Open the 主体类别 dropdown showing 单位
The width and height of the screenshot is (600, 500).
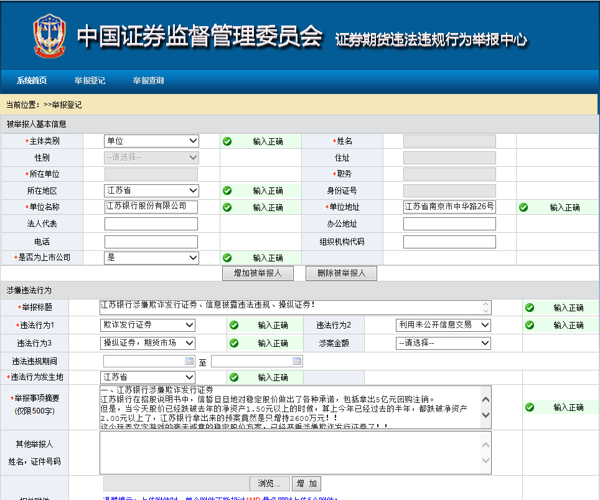[x=151, y=141]
